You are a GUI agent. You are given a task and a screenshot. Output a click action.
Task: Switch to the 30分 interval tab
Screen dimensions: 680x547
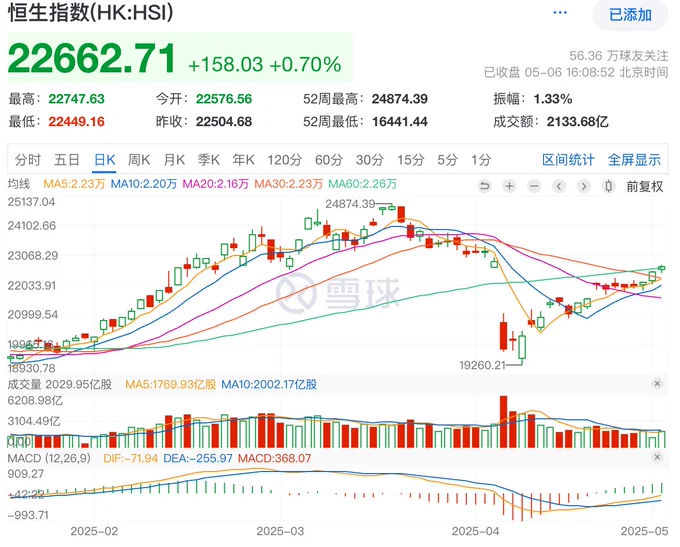click(x=370, y=160)
